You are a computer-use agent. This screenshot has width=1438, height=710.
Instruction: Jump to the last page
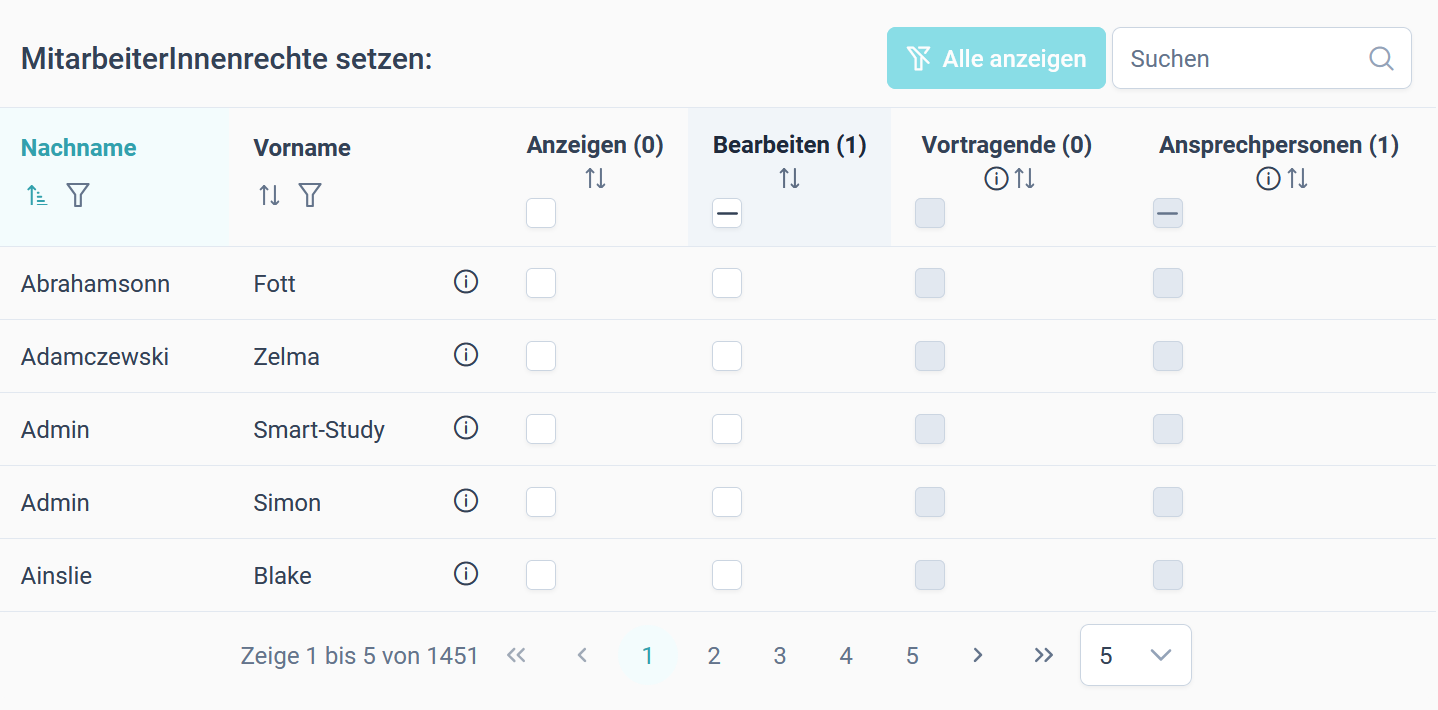[1044, 655]
